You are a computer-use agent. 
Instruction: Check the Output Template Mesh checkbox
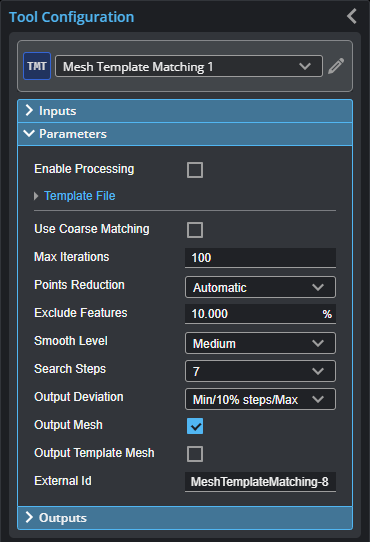(x=195, y=454)
